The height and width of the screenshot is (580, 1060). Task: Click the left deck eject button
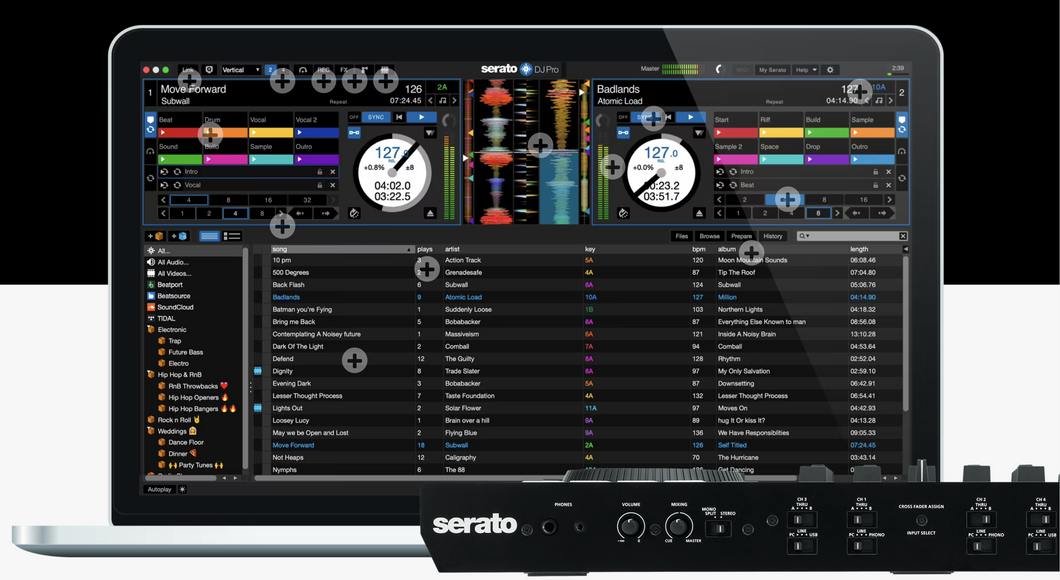tap(430, 213)
